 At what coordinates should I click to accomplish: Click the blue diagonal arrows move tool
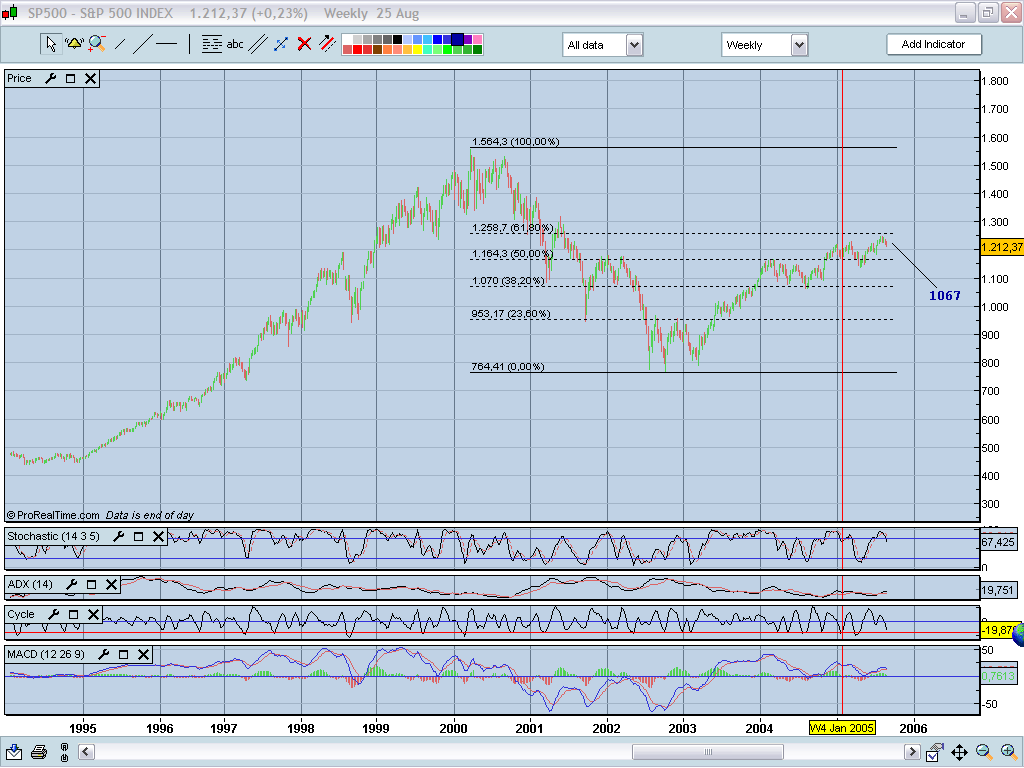(x=281, y=44)
